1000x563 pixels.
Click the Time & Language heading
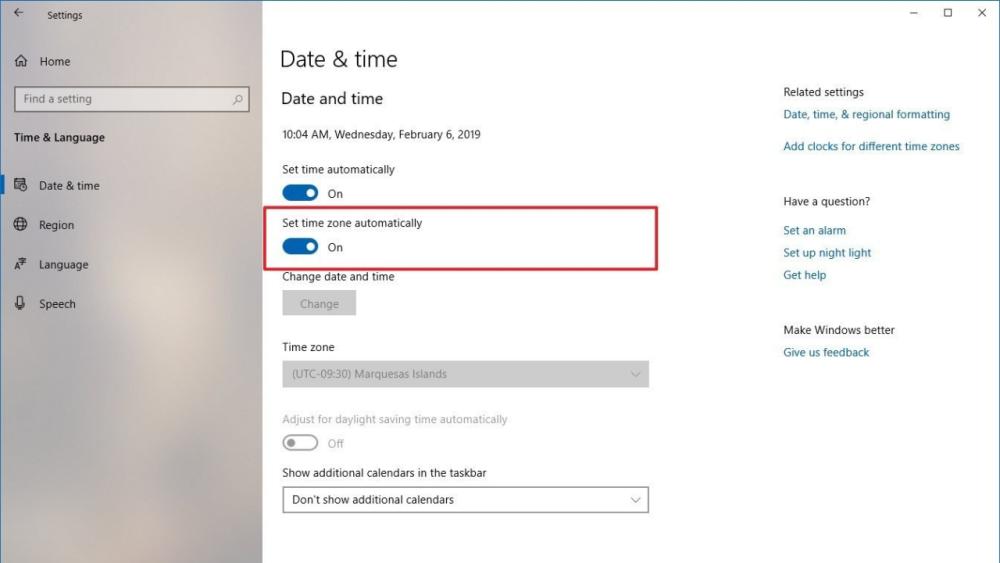59,137
